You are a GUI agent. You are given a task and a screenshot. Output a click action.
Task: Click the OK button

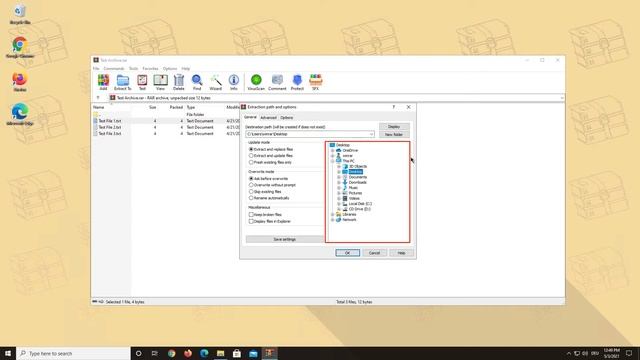pos(348,253)
